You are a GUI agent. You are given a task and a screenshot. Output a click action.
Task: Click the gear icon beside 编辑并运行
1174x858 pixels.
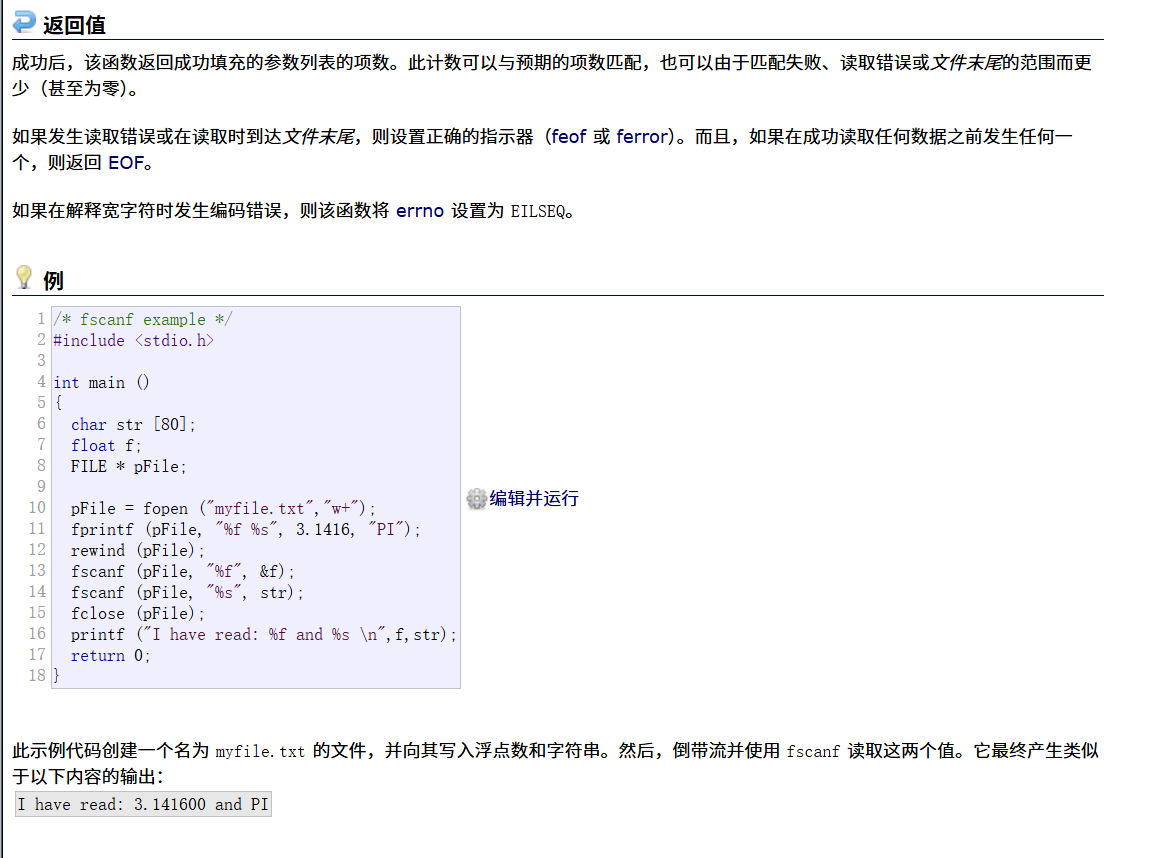(476, 499)
